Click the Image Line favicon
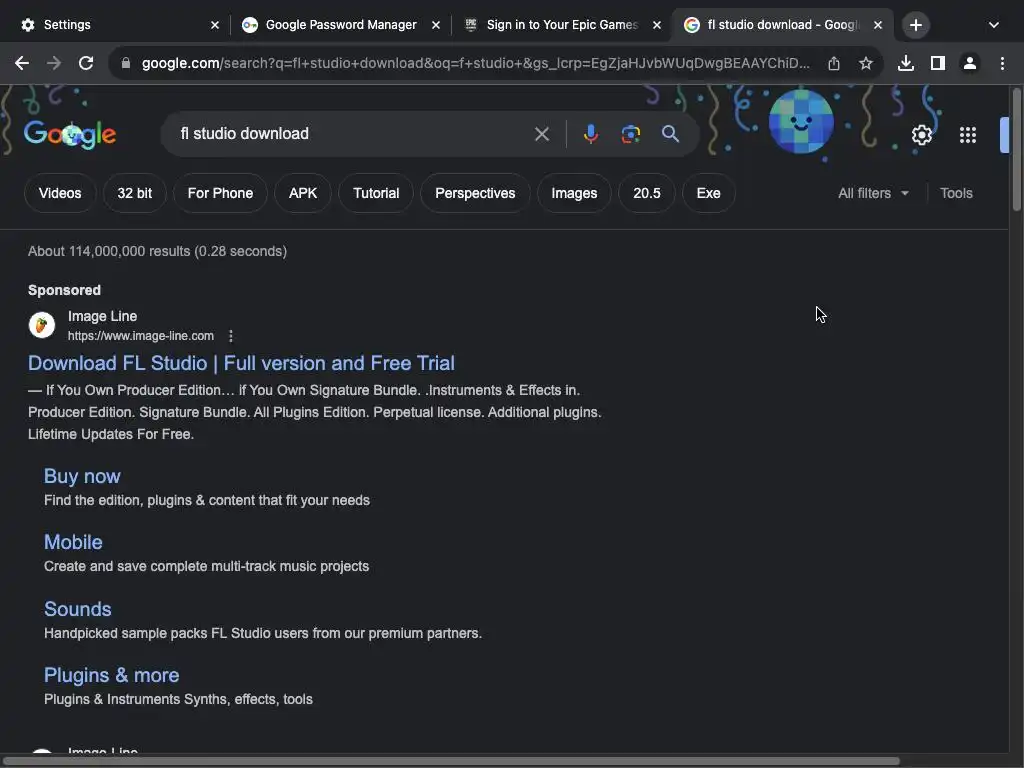 [x=42, y=325]
